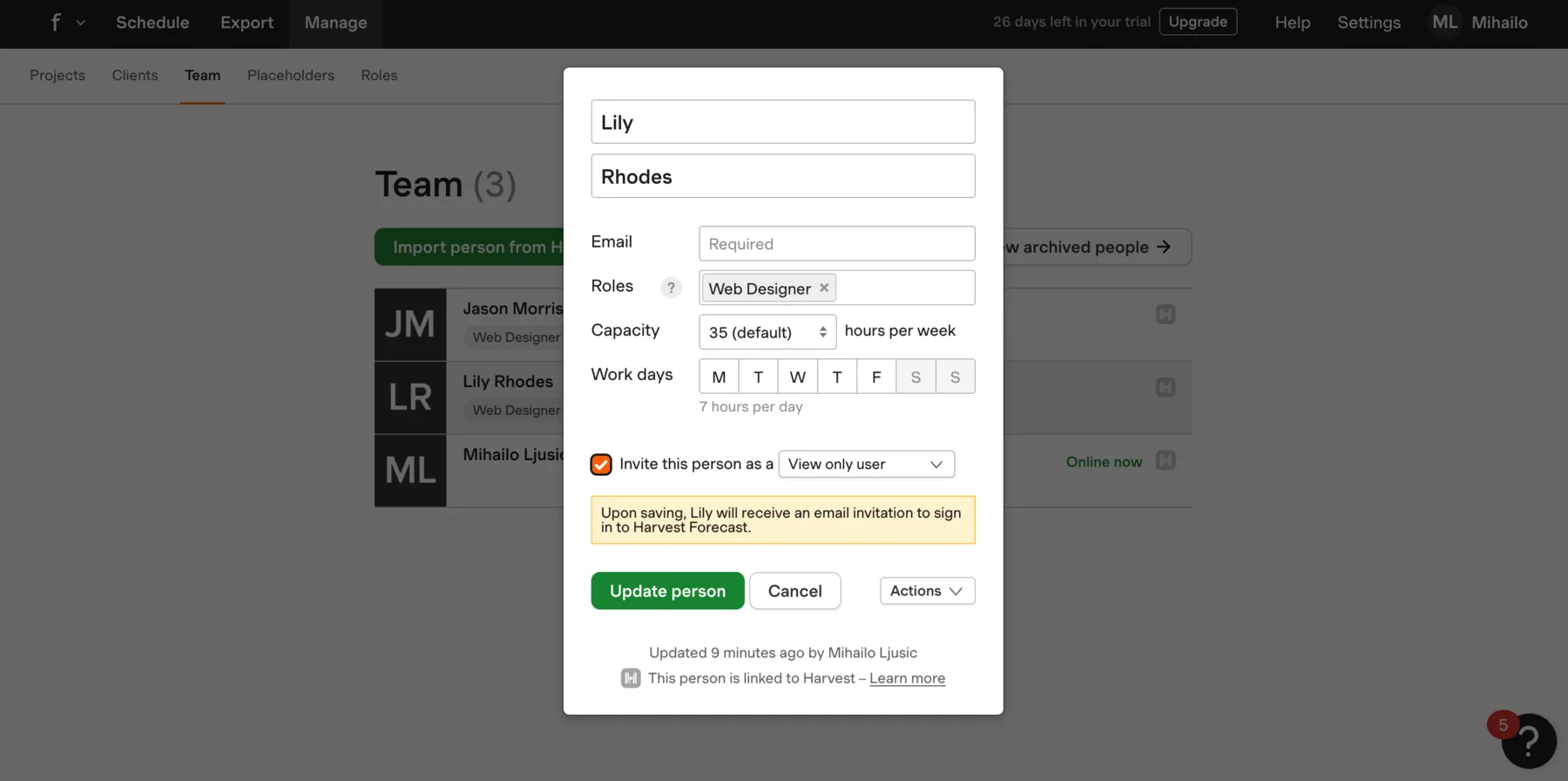
Task: Click into the Email input field
Action: (x=837, y=244)
